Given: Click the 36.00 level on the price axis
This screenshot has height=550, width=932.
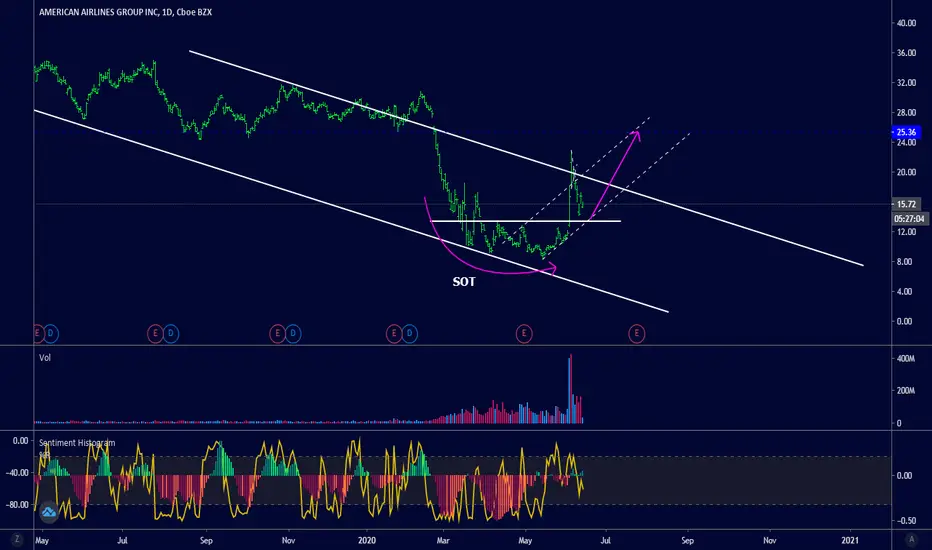Looking at the screenshot, I should coord(906,53).
